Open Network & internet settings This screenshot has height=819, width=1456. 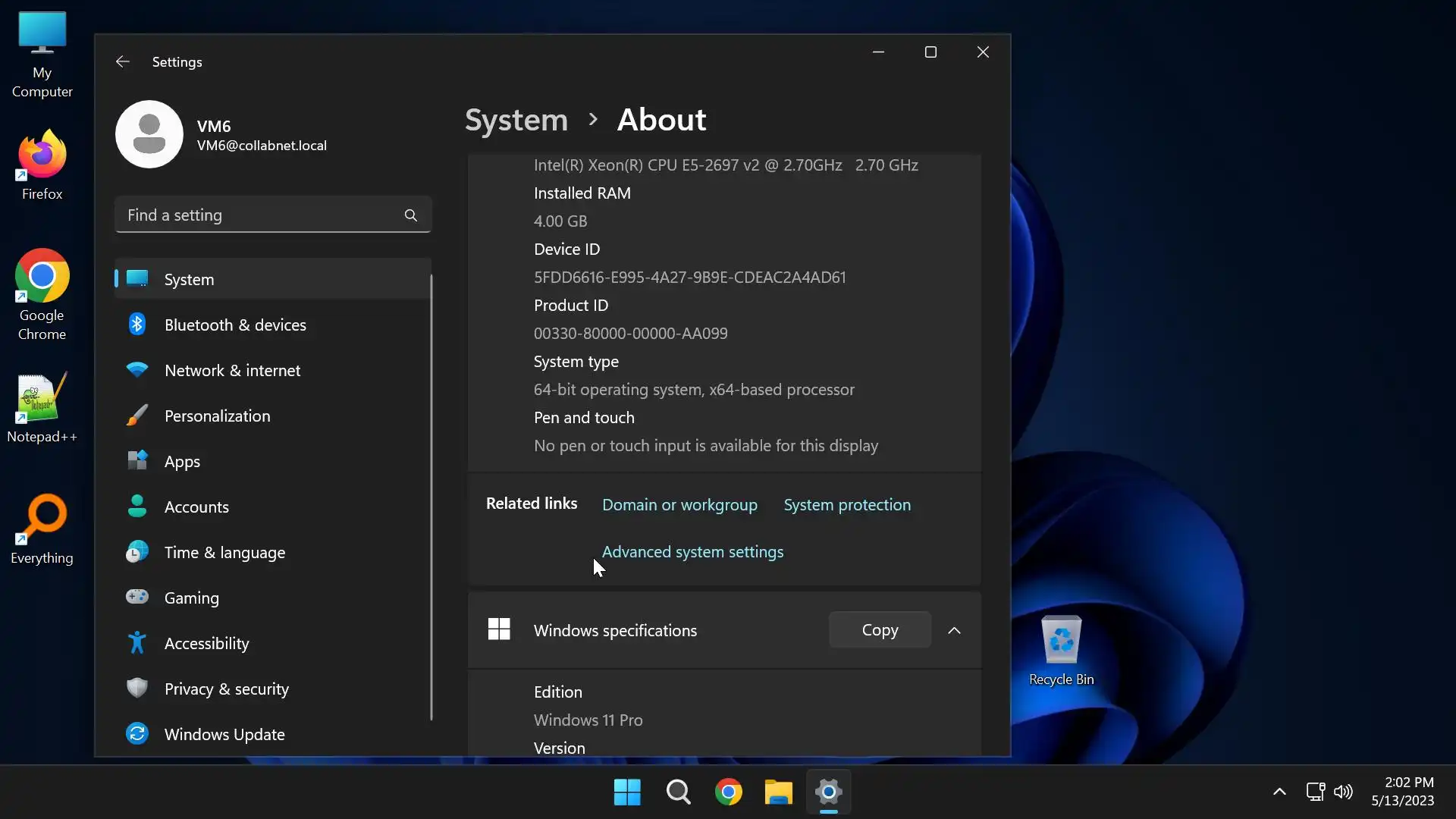pyautogui.click(x=232, y=370)
